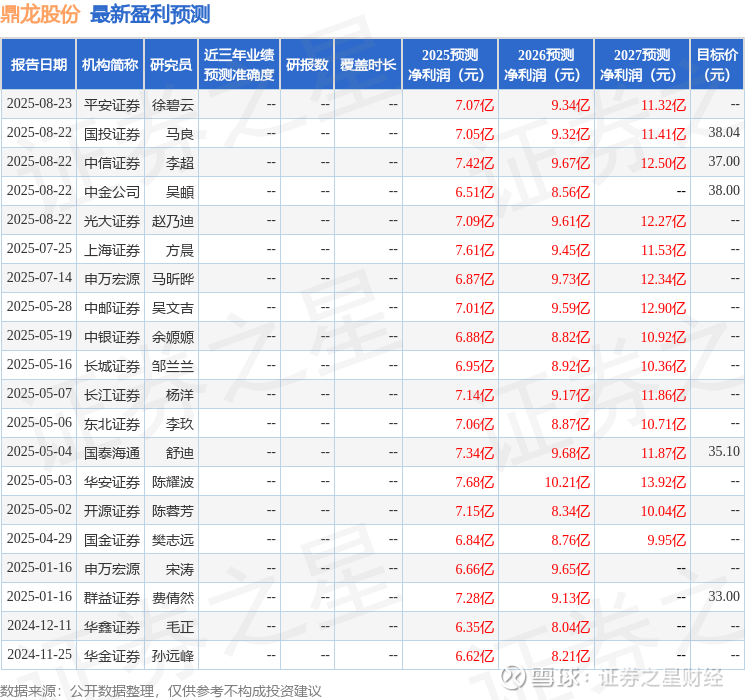Select the 国金证券 institution cell

point(112,540)
